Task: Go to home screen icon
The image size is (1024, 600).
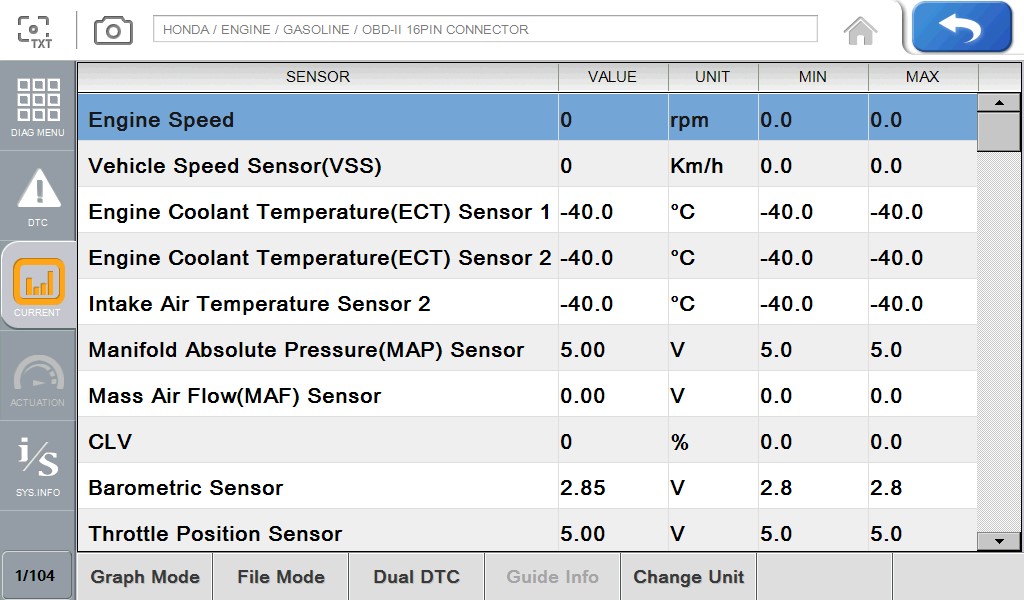Action: coord(860,31)
